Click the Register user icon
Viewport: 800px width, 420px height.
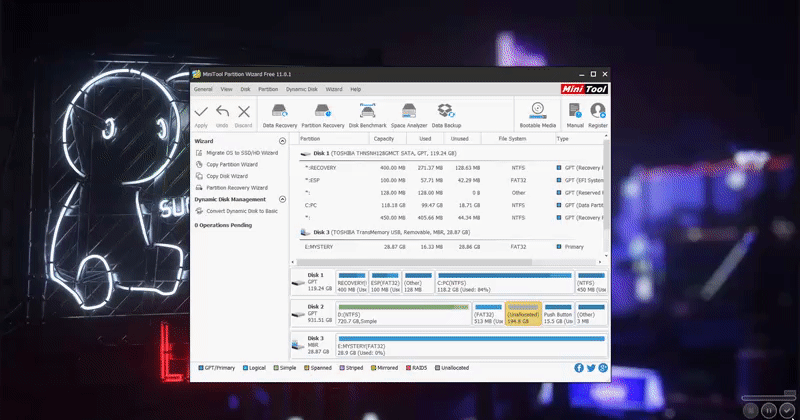pyautogui.click(x=597, y=110)
